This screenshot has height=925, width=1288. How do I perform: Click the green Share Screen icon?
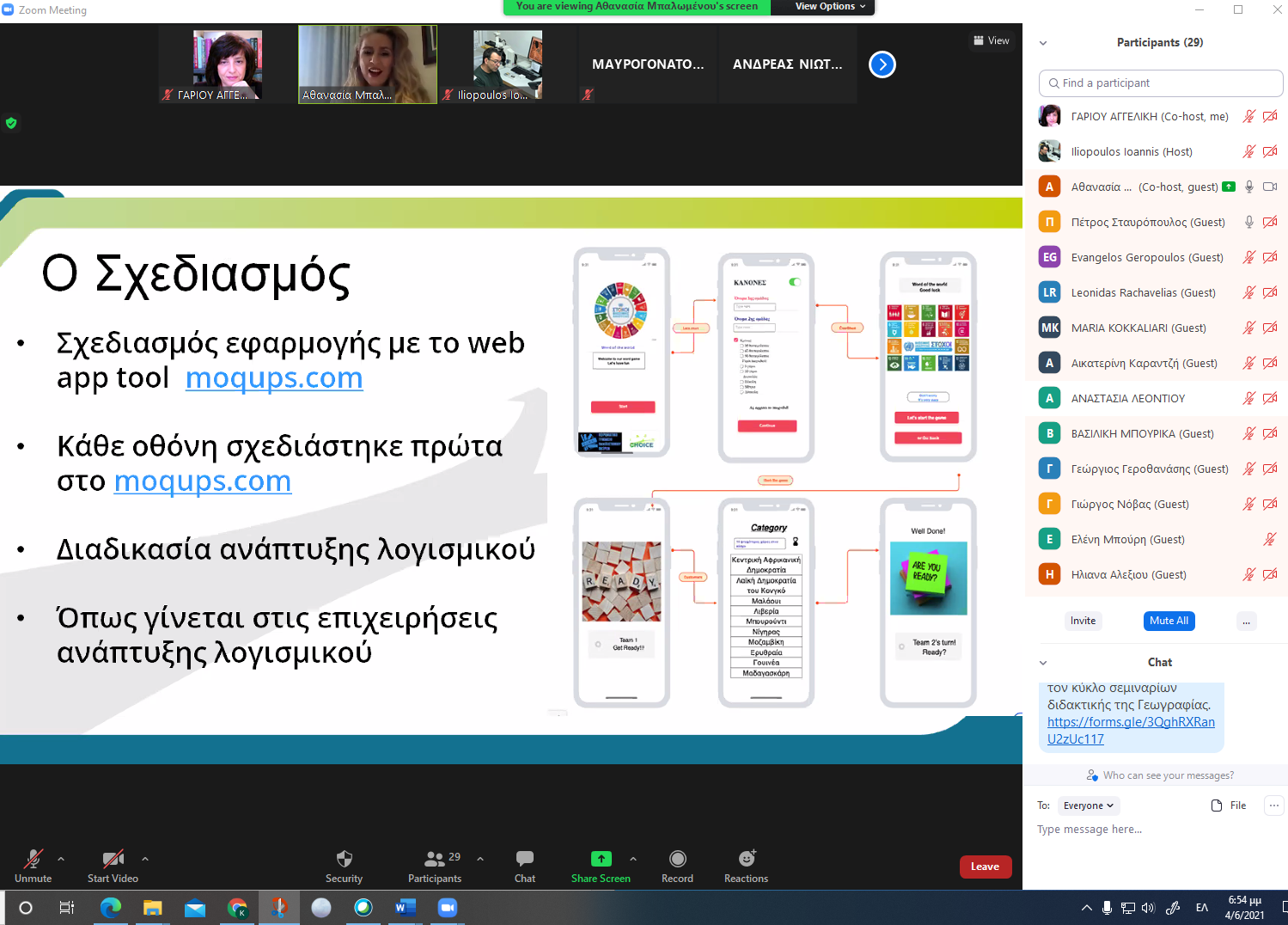(x=601, y=859)
